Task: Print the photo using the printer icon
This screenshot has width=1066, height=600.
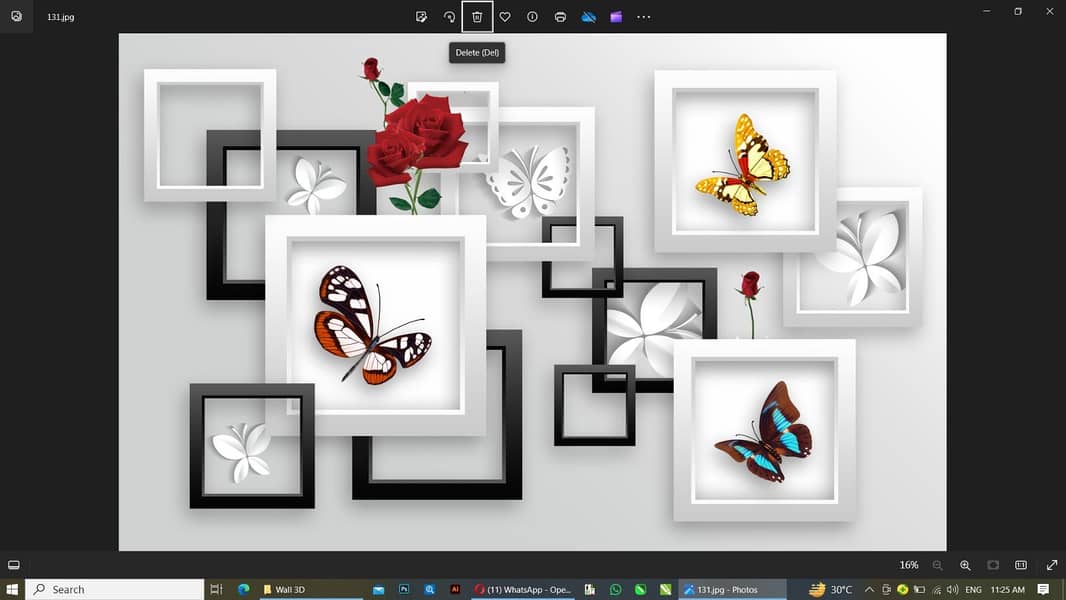Action: point(560,17)
